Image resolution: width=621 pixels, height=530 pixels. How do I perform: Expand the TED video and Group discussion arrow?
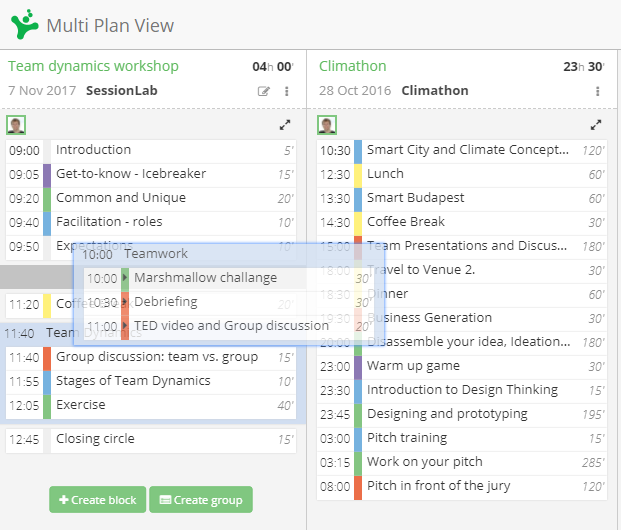coord(125,326)
